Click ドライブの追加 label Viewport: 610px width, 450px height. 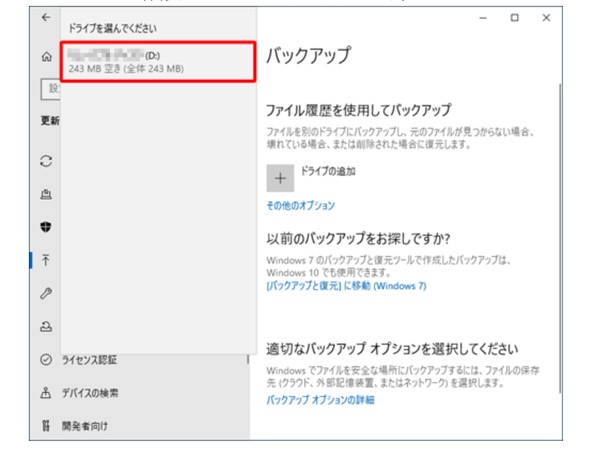click(x=328, y=171)
